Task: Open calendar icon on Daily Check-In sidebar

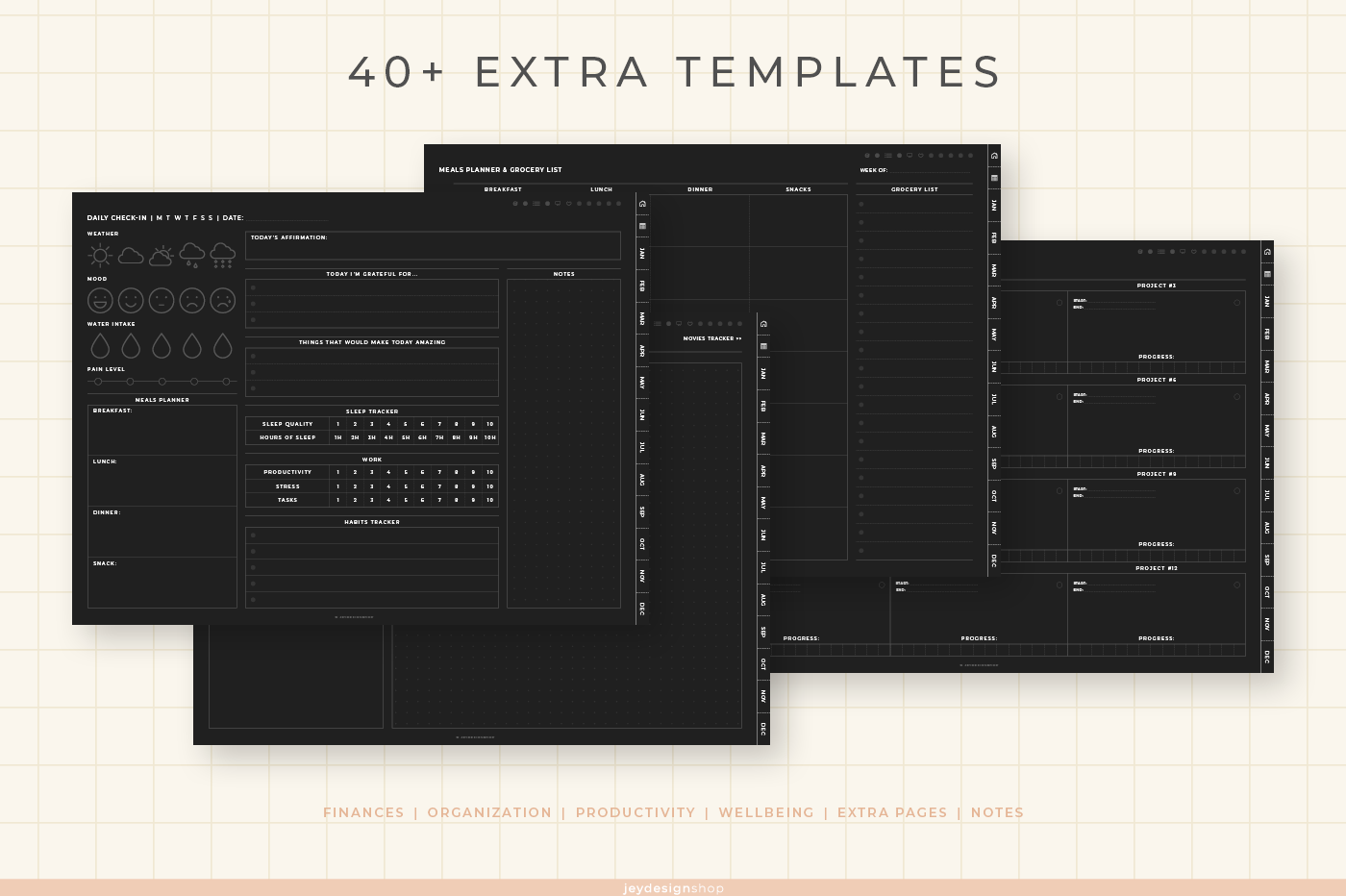Action: 642,226
